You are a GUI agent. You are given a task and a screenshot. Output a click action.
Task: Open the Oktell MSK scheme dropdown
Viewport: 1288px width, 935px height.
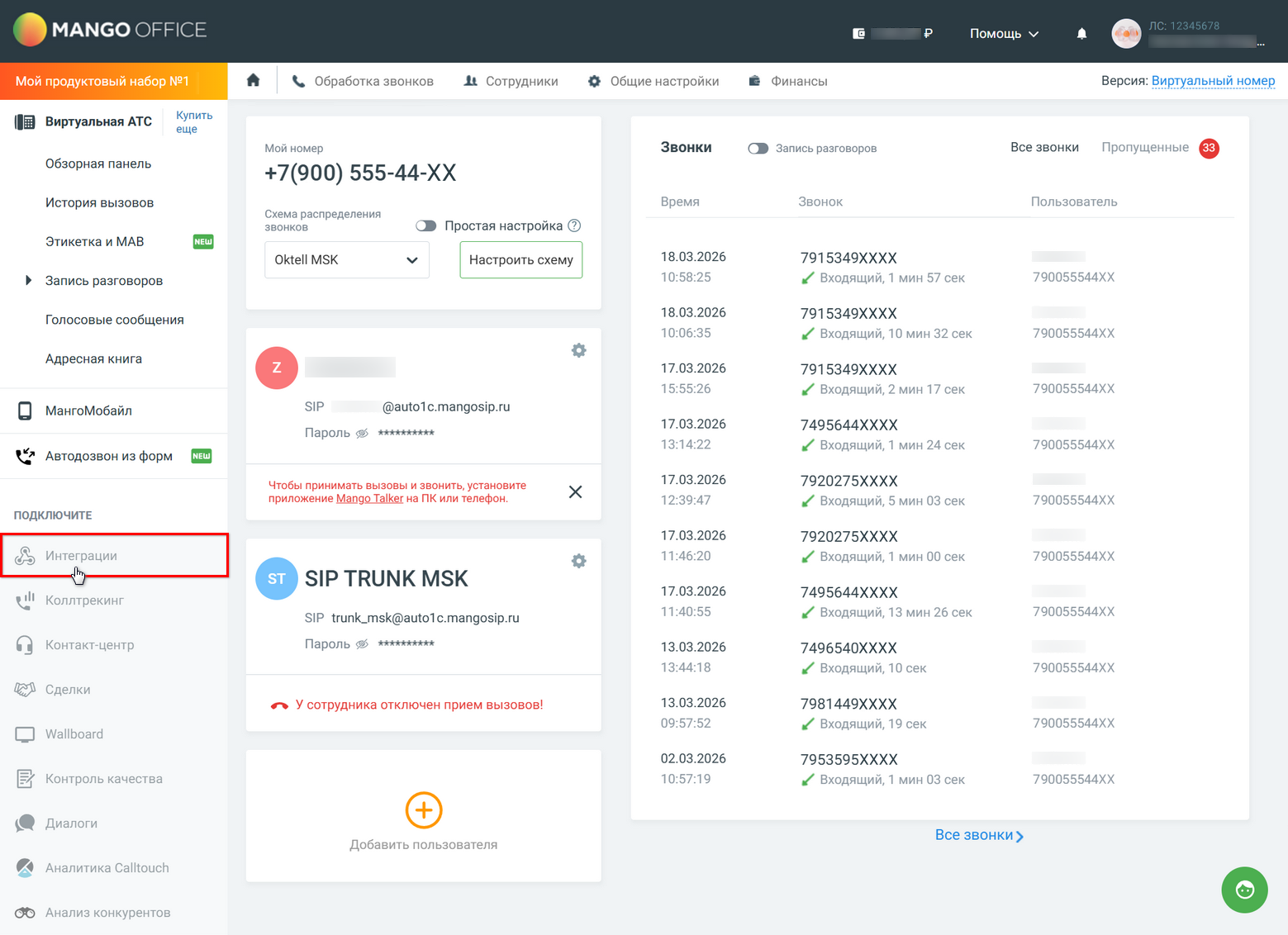pos(346,259)
